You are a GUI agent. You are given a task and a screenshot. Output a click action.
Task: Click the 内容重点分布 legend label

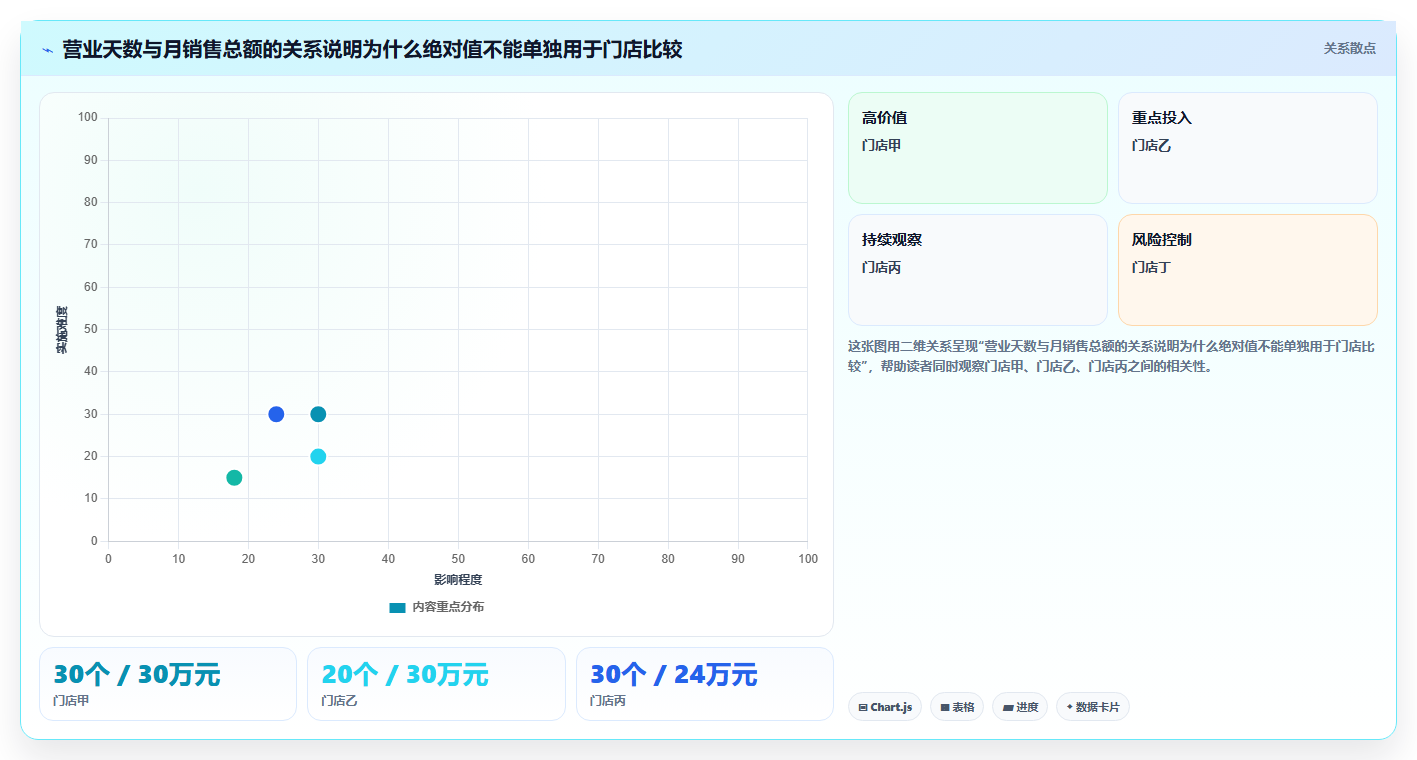pos(448,607)
